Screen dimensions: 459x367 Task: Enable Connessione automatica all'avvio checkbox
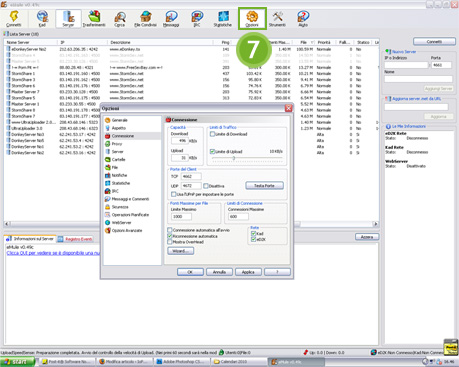coord(170,230)
